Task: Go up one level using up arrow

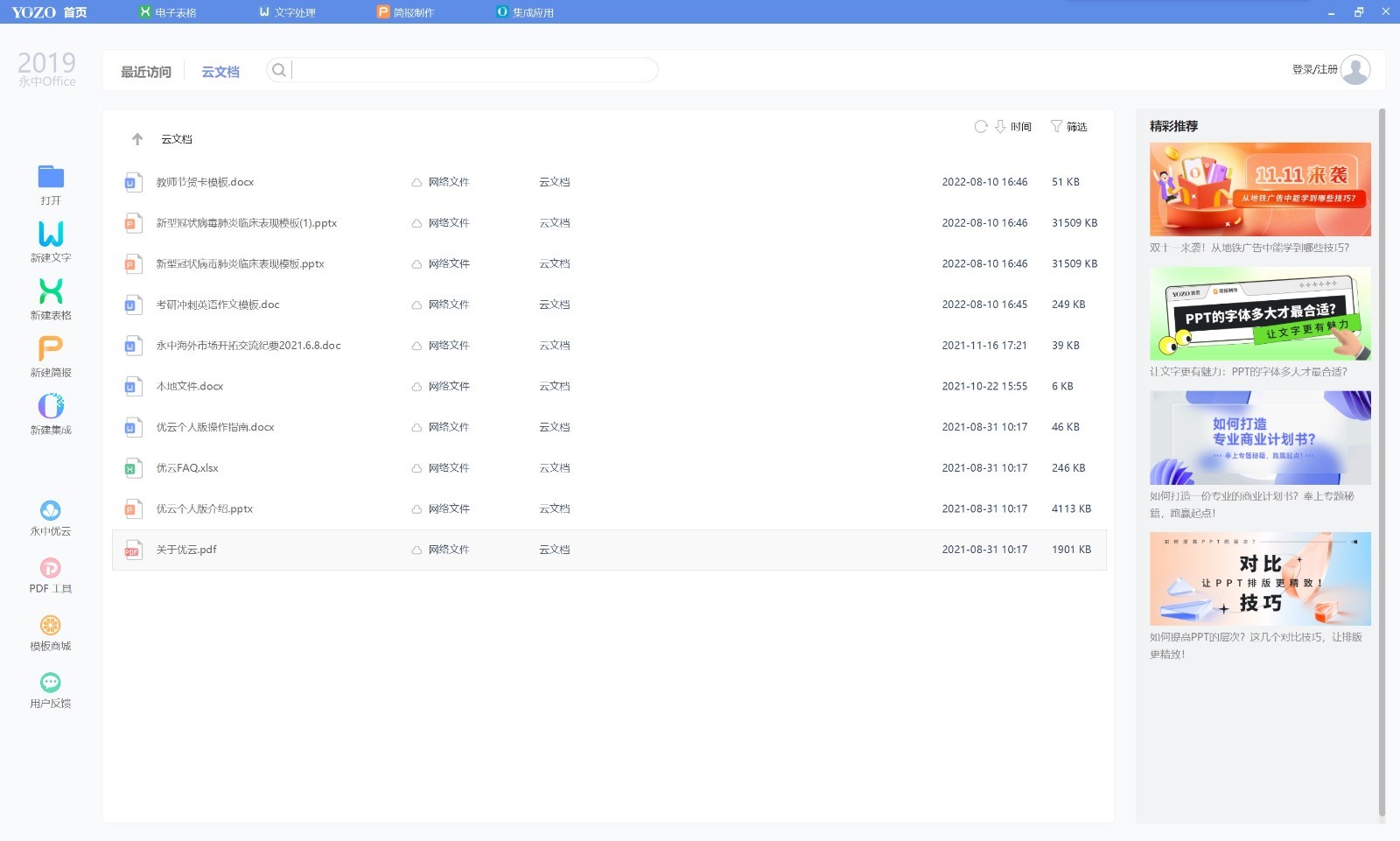Action: [x=137, y=139]
